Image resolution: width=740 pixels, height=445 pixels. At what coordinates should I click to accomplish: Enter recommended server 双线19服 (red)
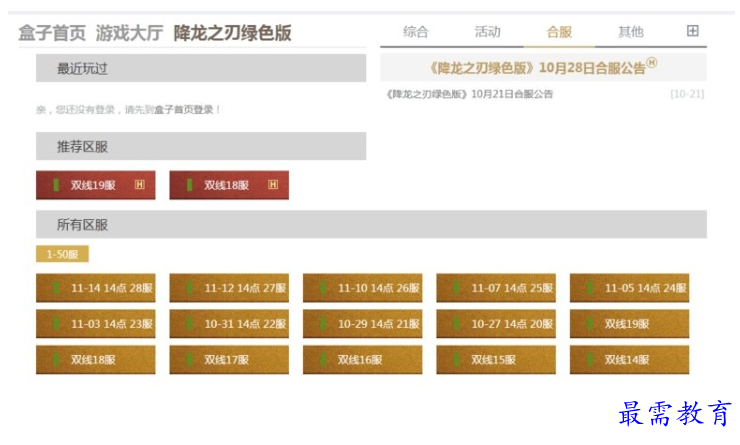point(96,185)
